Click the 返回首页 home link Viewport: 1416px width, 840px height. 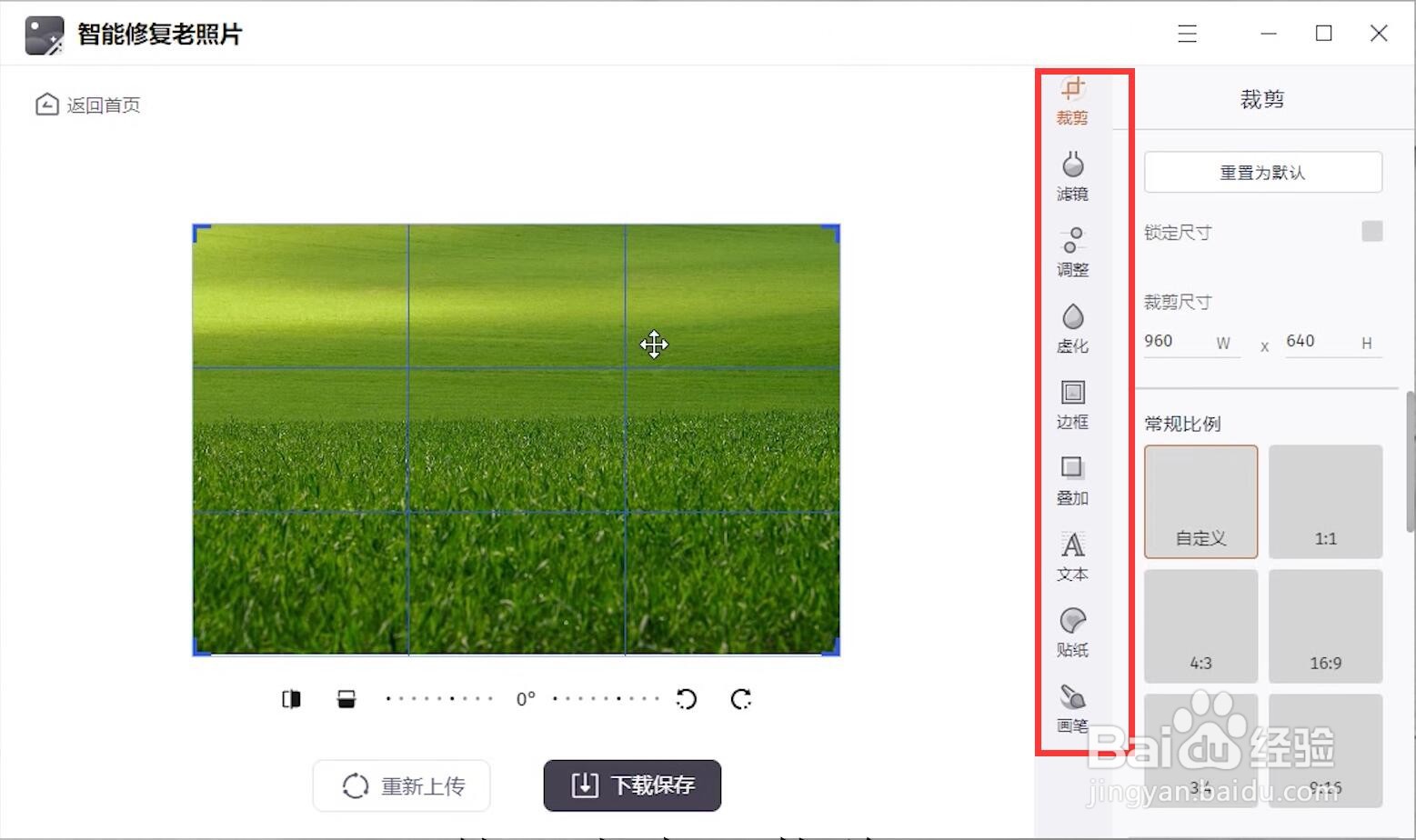coord(87,105)
